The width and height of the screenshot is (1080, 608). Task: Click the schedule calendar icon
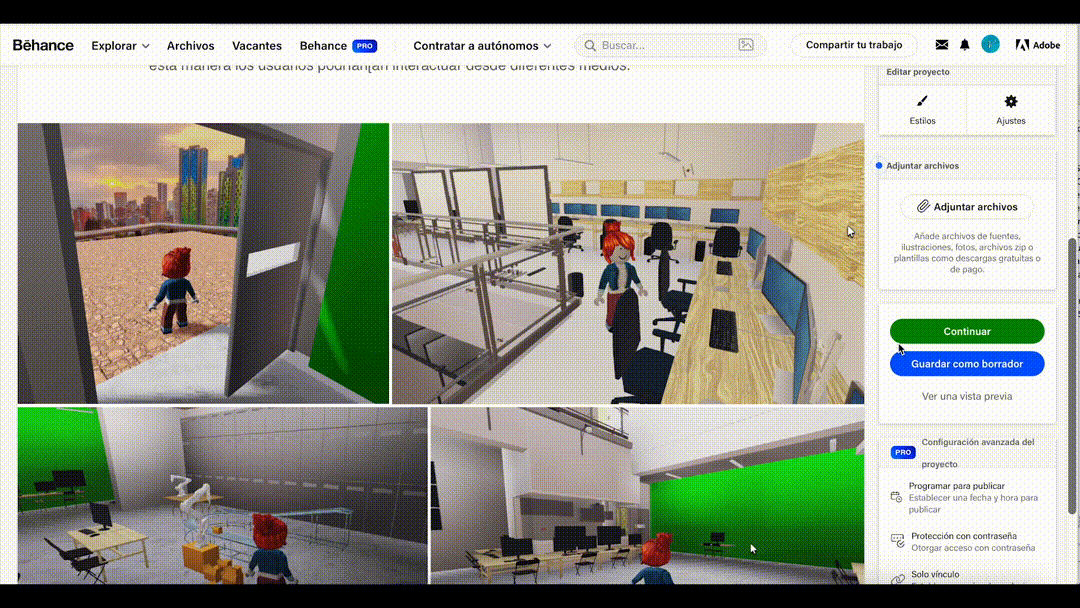click(x=896, y=496)
